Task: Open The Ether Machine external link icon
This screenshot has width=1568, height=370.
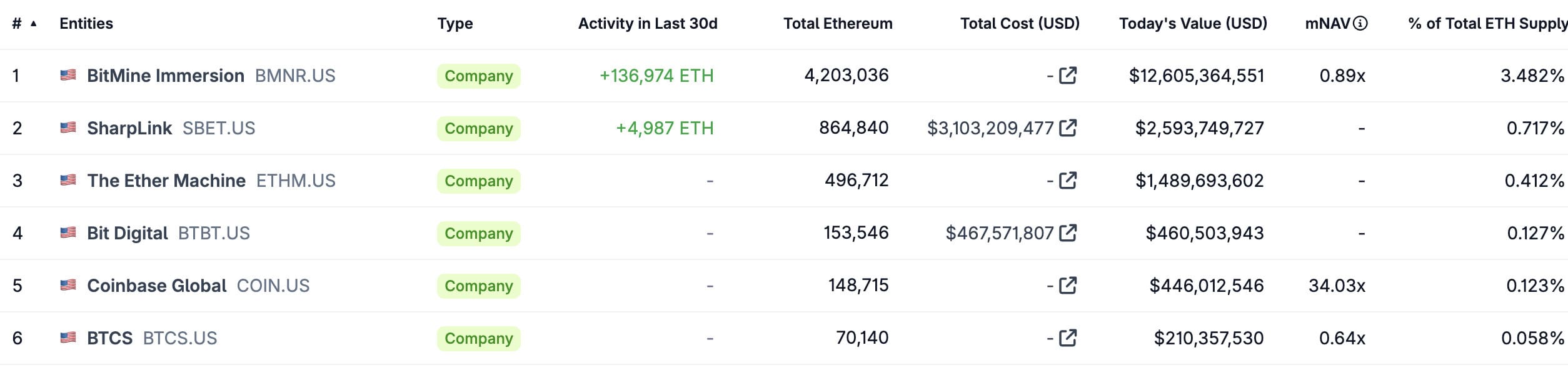Action: (x=1068, y=181)
